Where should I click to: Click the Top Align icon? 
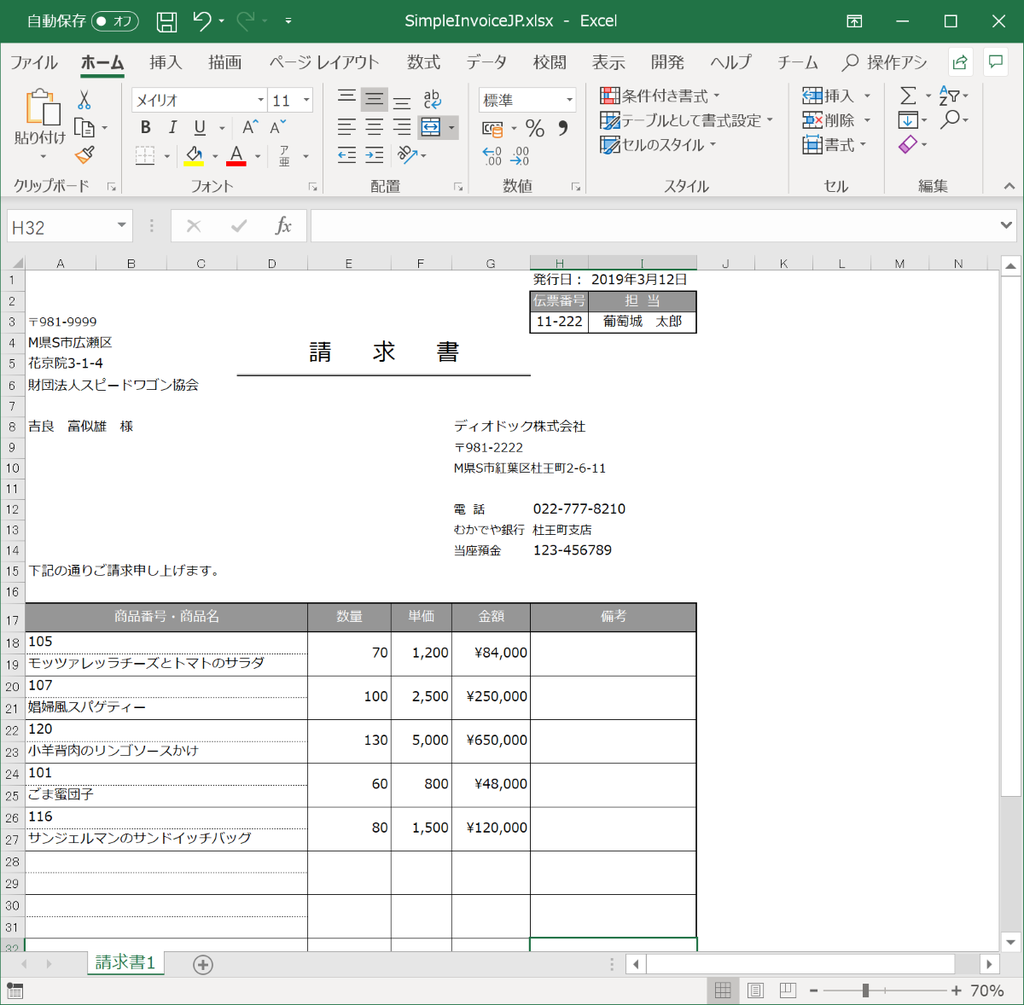click(x=346, y=99)
